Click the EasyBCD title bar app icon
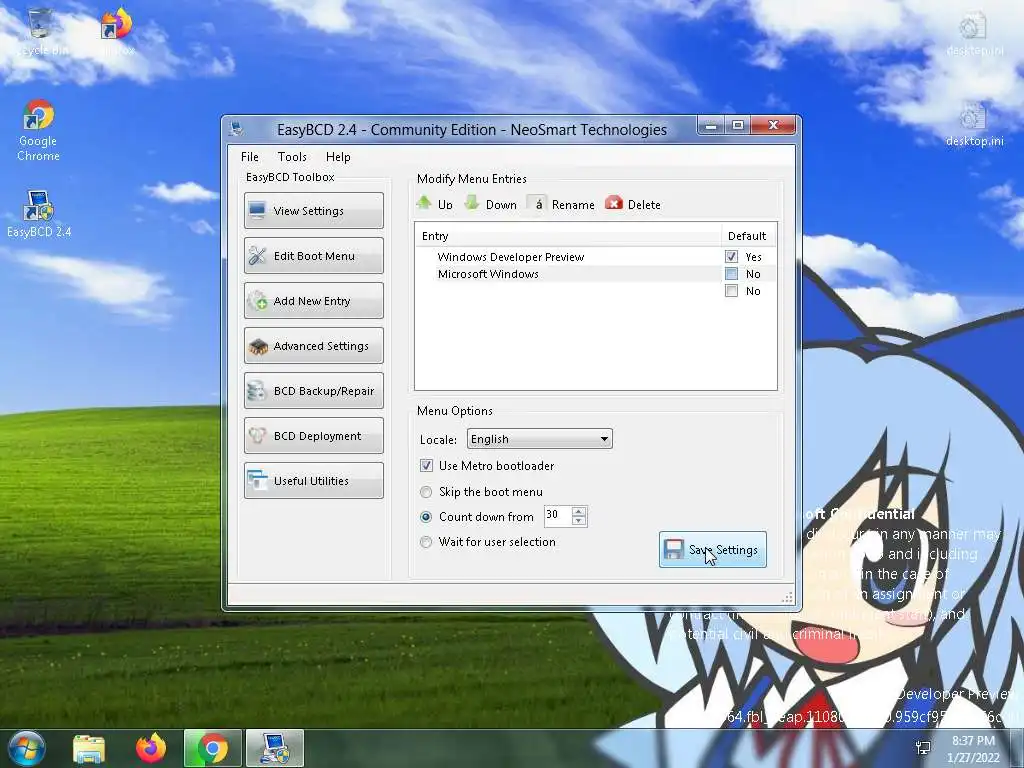The height and width of the screenshot is (768, 1024). coord(236,129)
